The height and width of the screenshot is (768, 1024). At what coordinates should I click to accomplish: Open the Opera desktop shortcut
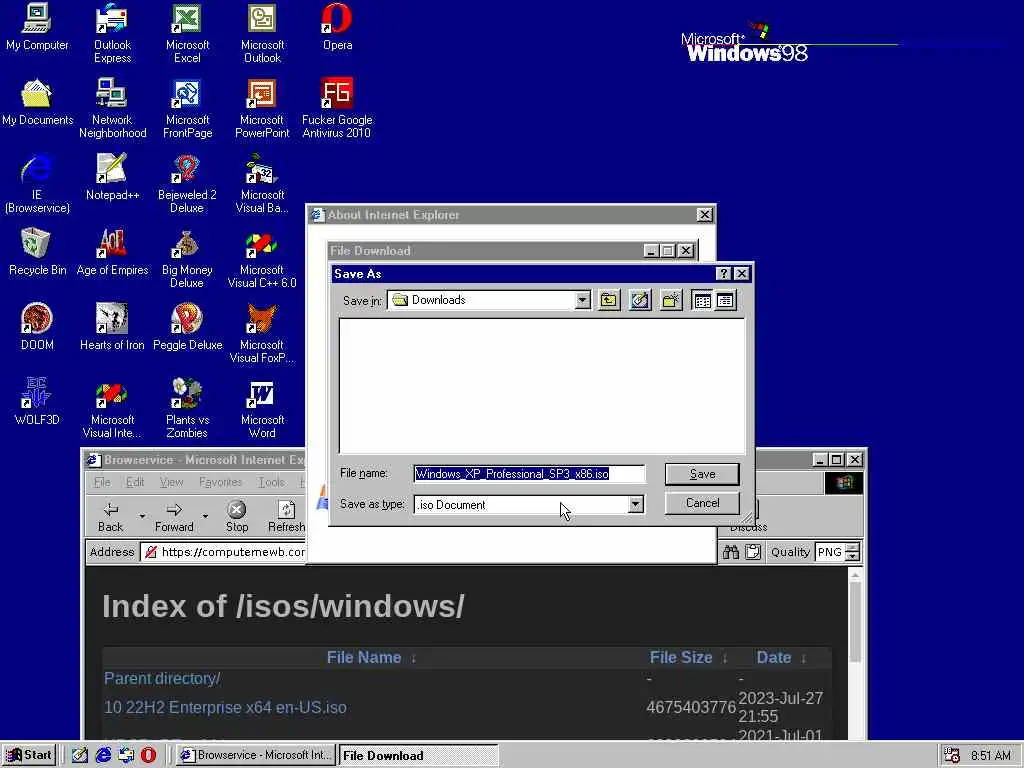tap(338, 27)
